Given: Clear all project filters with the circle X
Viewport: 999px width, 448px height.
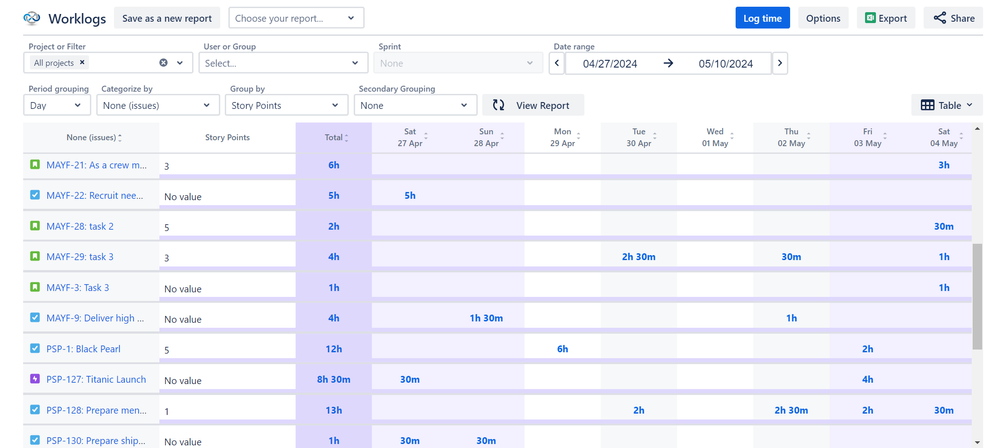Looking at the screenshot, I should click(x=163, y=62).
